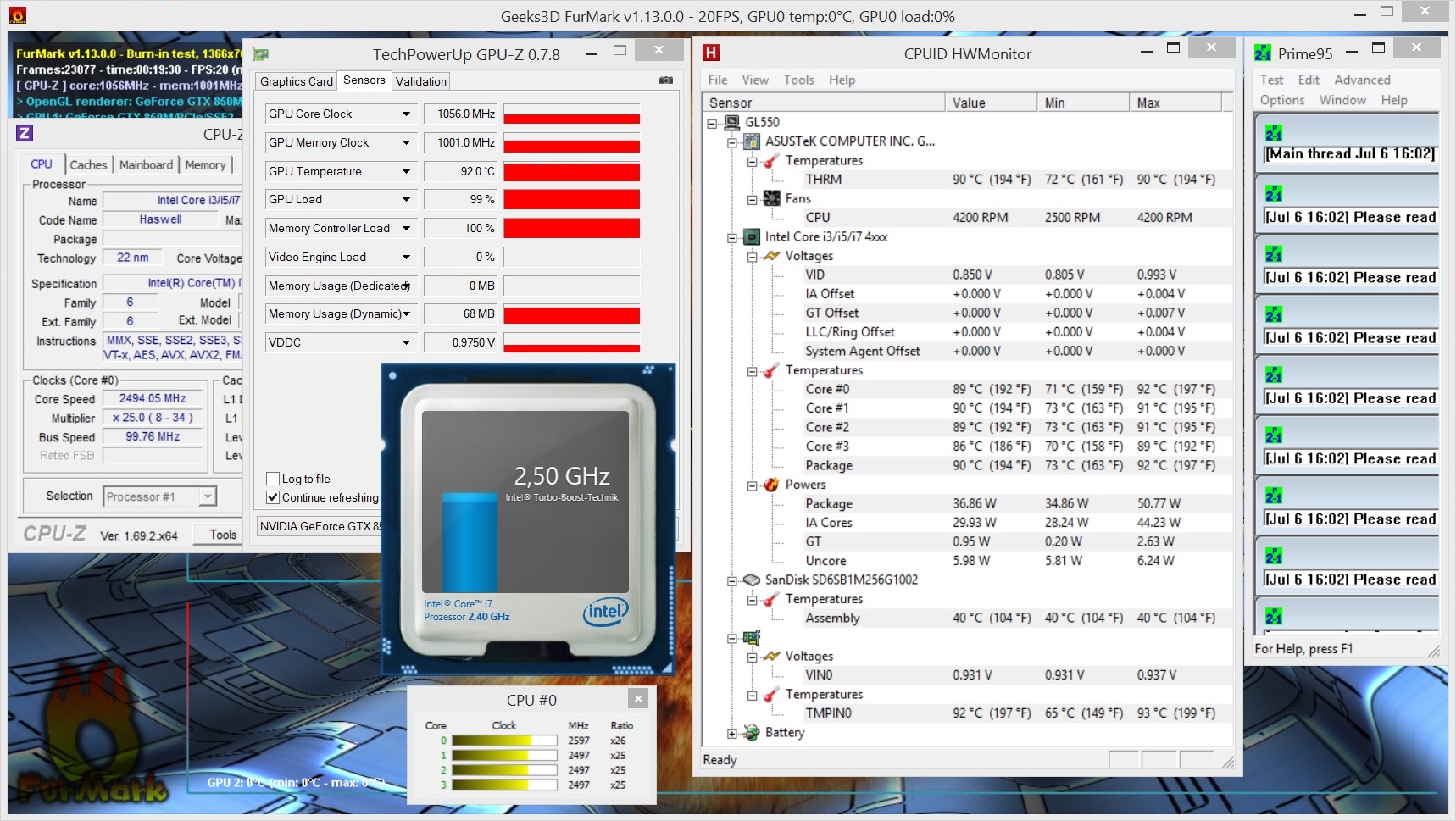
Task: Click the Main thread worker window icon
Action: (x=1274, y=133)
